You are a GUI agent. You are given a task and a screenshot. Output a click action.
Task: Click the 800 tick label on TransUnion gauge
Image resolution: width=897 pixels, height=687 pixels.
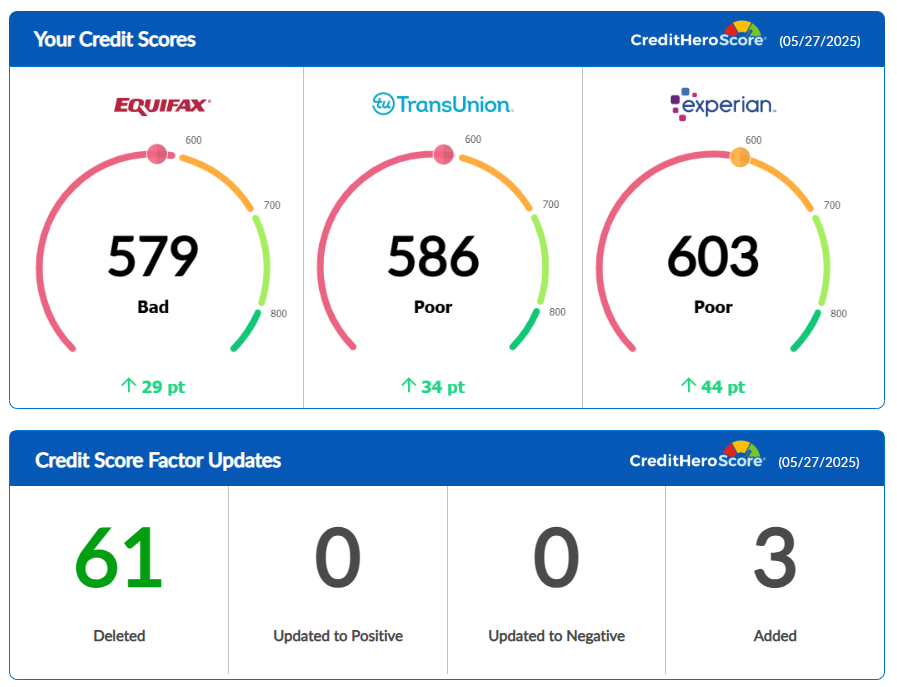[x=558, y=312]
